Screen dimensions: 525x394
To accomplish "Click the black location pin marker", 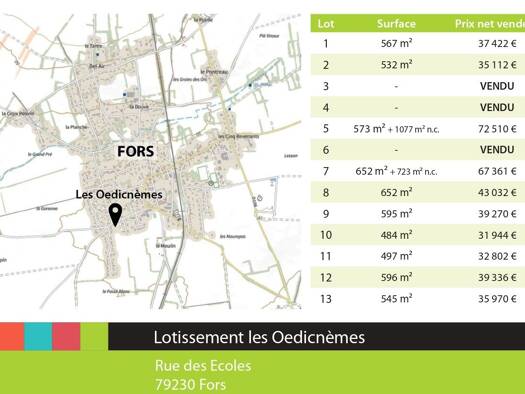I will pyautogui.click(x=116, y=215).
